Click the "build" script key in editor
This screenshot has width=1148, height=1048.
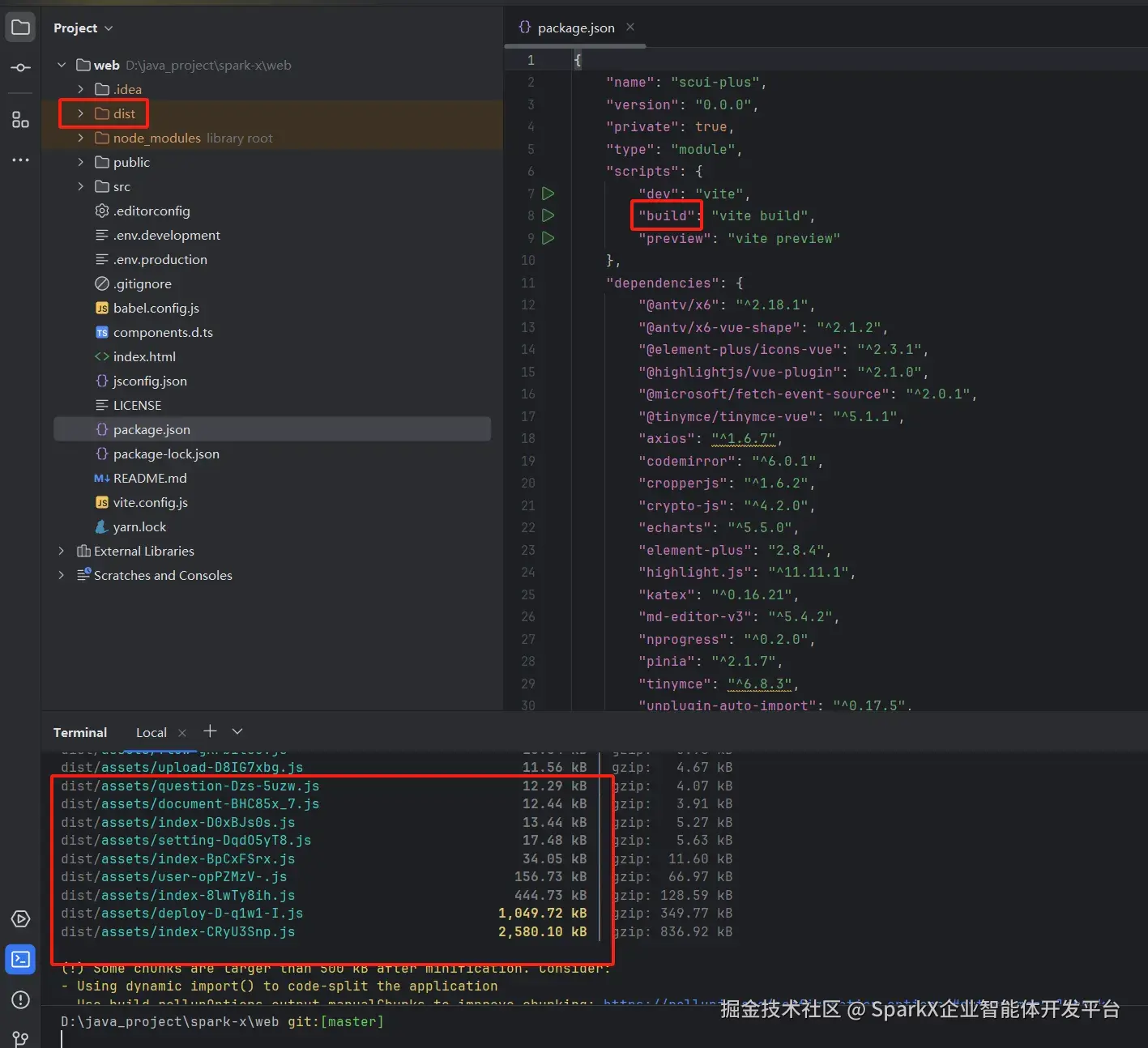coord(667,215)
